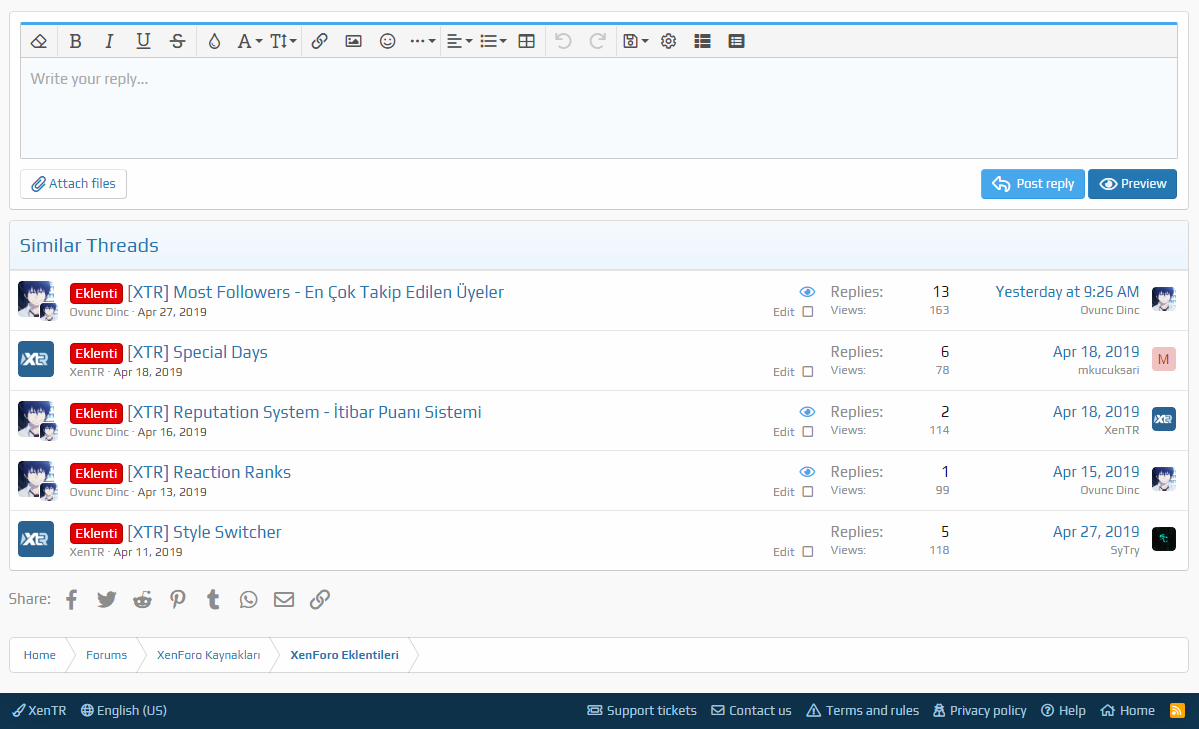Image resolution: width=1199 pixels, height=729 pixels.
Task: Go to XenForo Kaynakları breadcrumb
Action: tap(208, 655)
